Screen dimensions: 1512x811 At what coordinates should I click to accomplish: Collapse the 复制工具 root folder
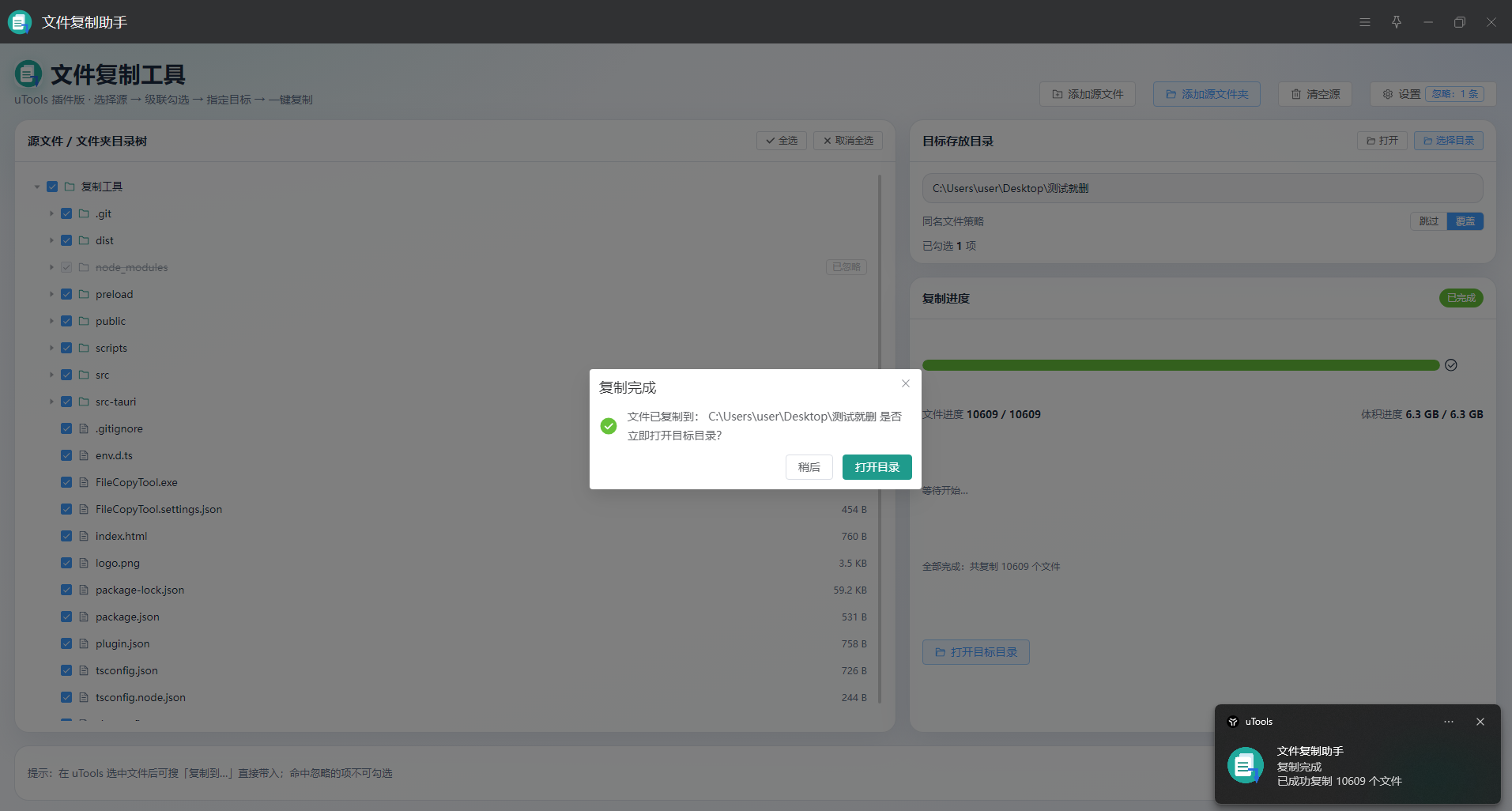(36, 187)
